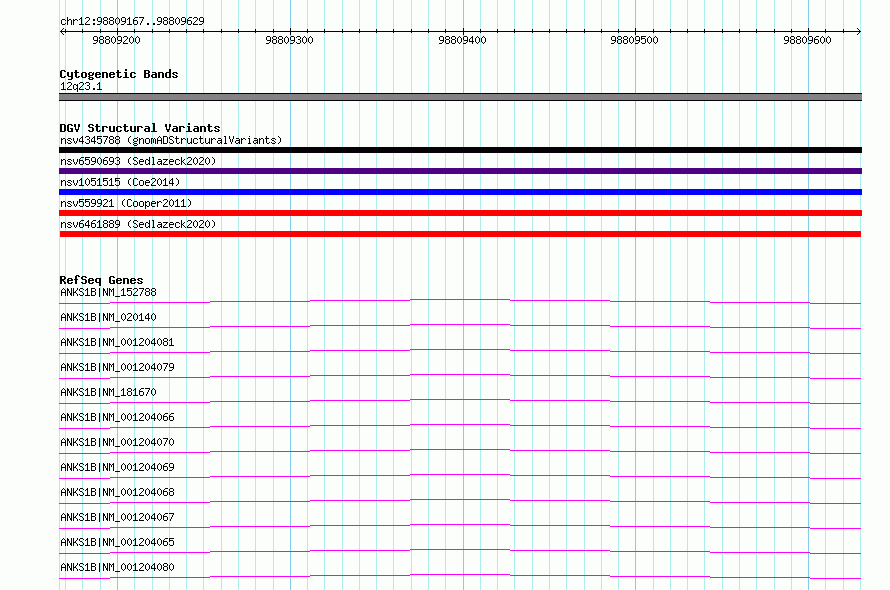Viewport: 890px width, 590px height.
Task: Click the gray 12q23.1 cytogenetic band bar
Action: coord(460,97)
